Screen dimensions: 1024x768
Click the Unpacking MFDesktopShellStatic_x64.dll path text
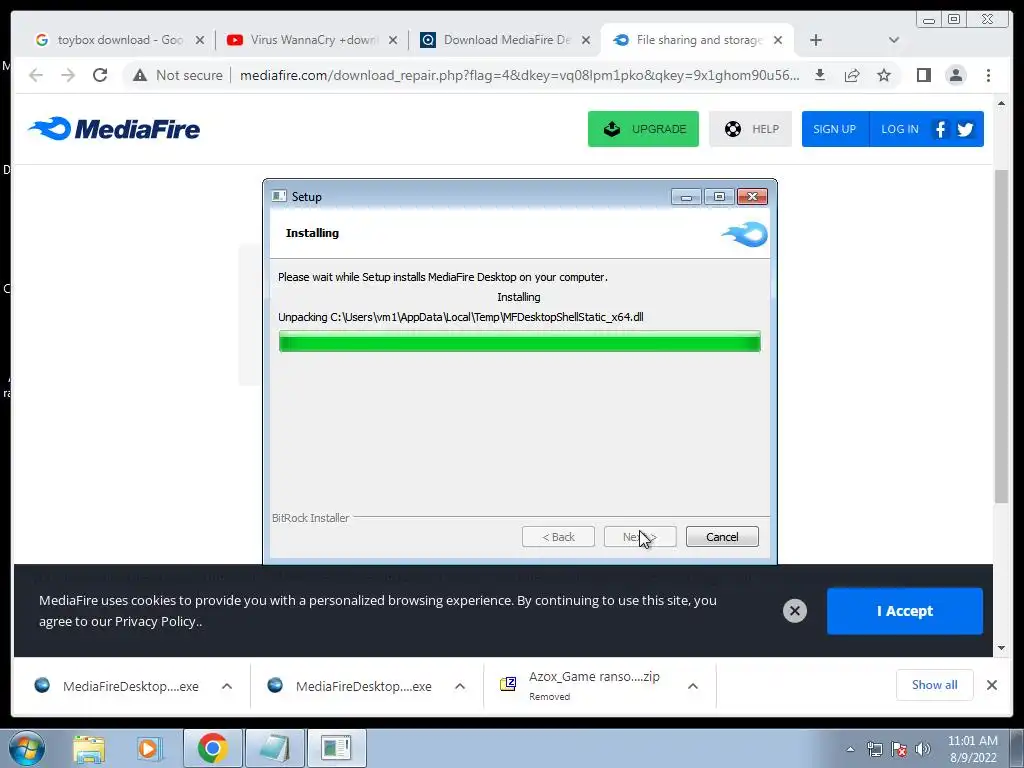click(460, 317)
